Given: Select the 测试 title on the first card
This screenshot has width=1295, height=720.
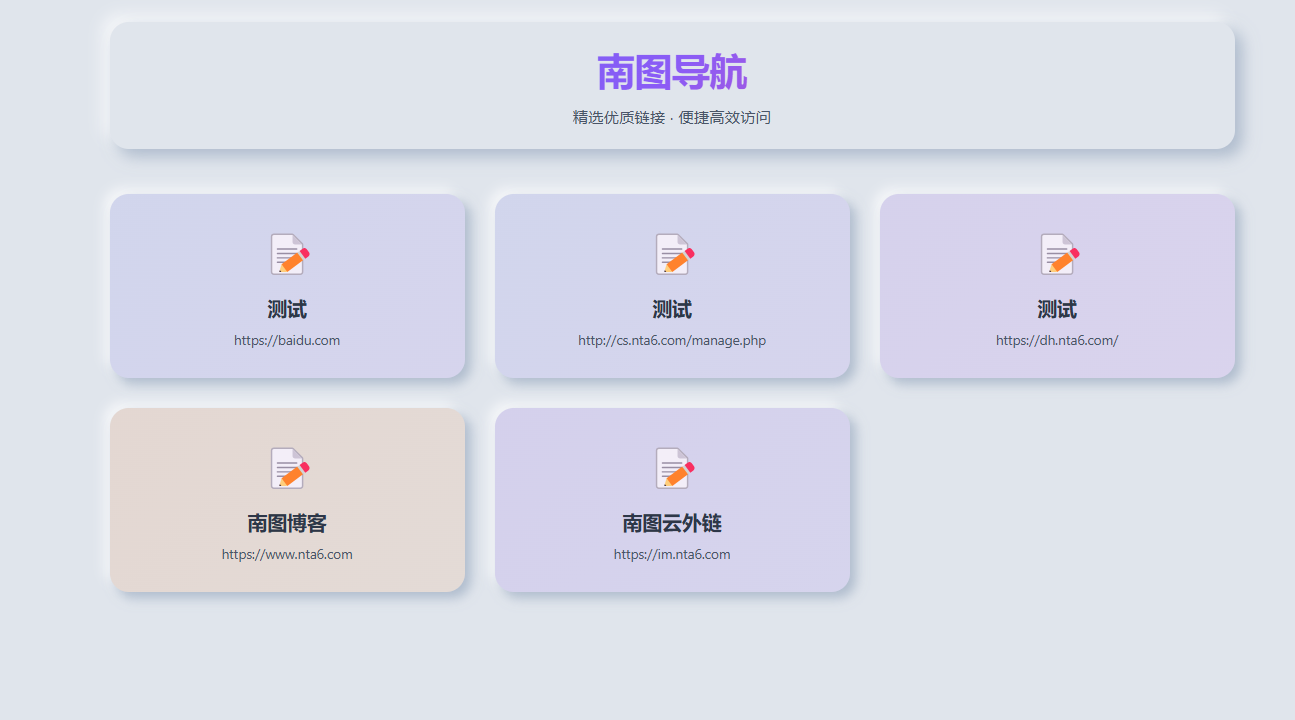Looking at the screenshot, I should (x=288, y=309).
